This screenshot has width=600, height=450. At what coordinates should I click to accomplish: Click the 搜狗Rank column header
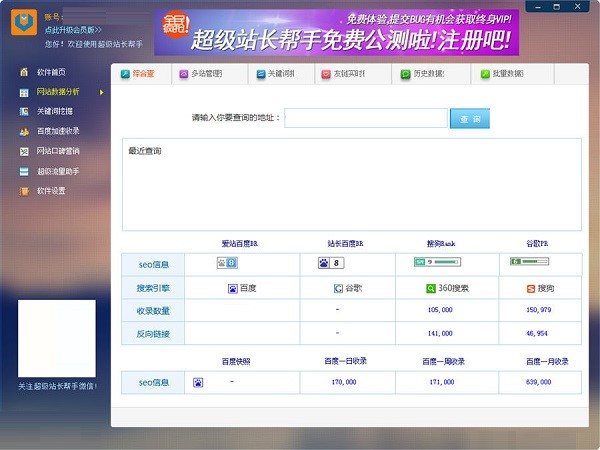tap(441, 243)
